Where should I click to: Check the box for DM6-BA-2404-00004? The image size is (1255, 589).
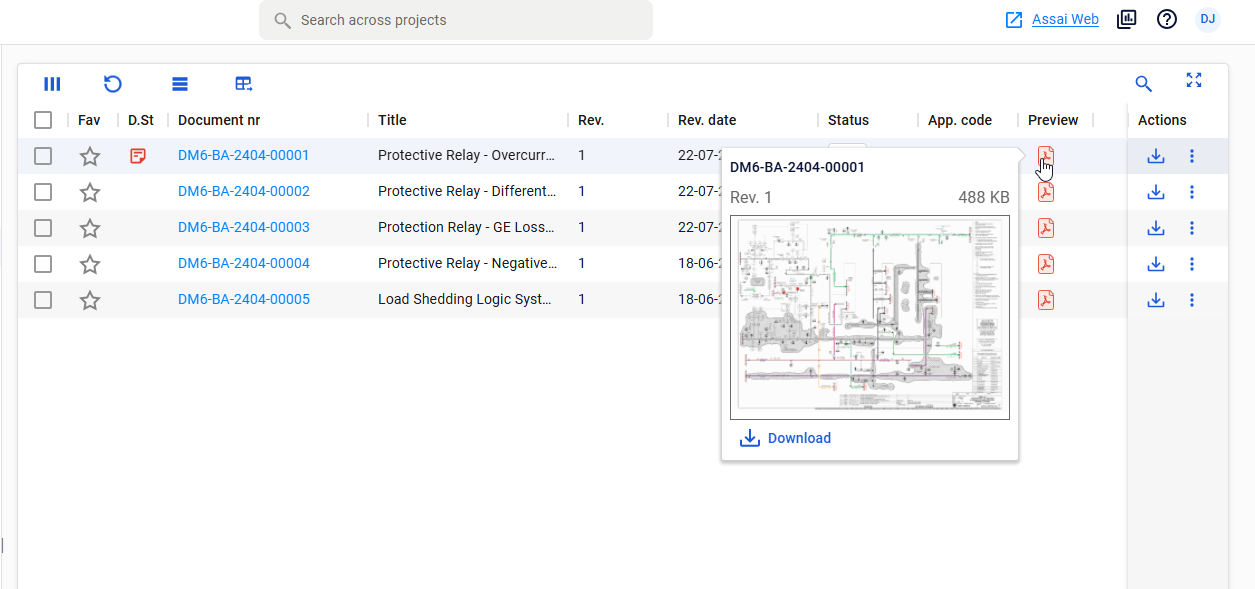click(43, 264)
